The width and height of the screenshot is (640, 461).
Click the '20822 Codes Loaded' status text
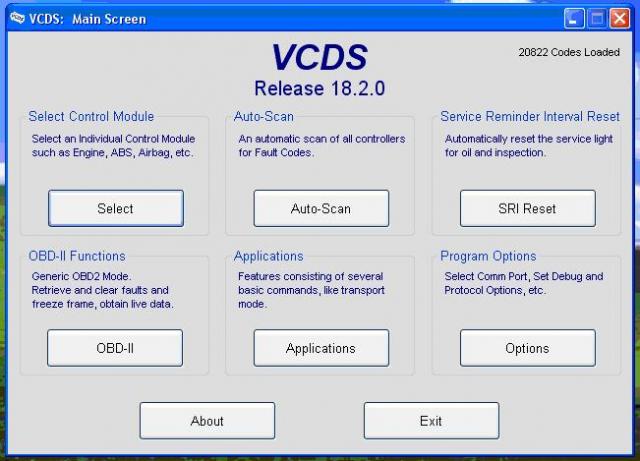coord(569,52)
